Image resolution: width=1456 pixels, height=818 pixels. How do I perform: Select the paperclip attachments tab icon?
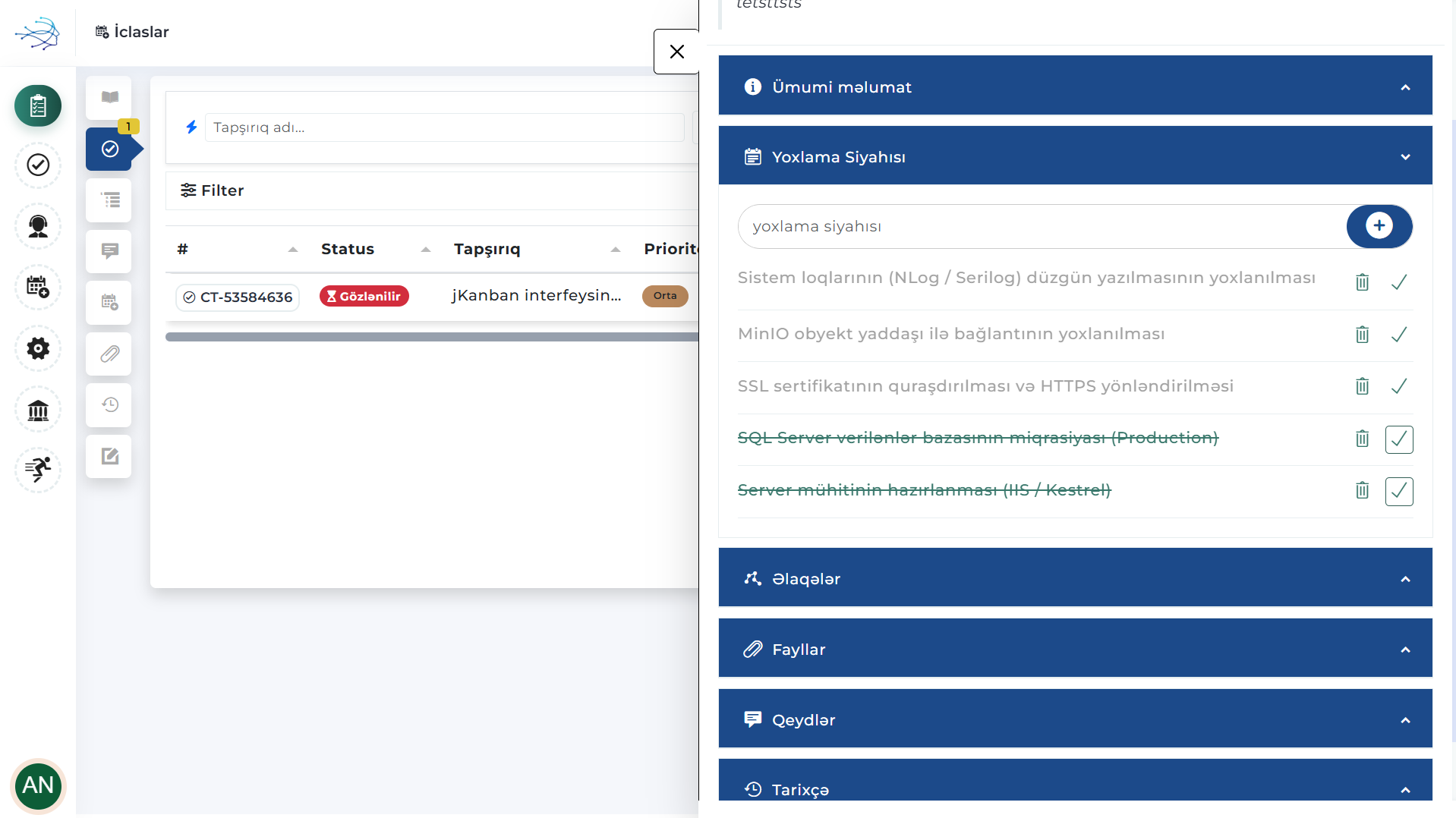tap(109, 354)
